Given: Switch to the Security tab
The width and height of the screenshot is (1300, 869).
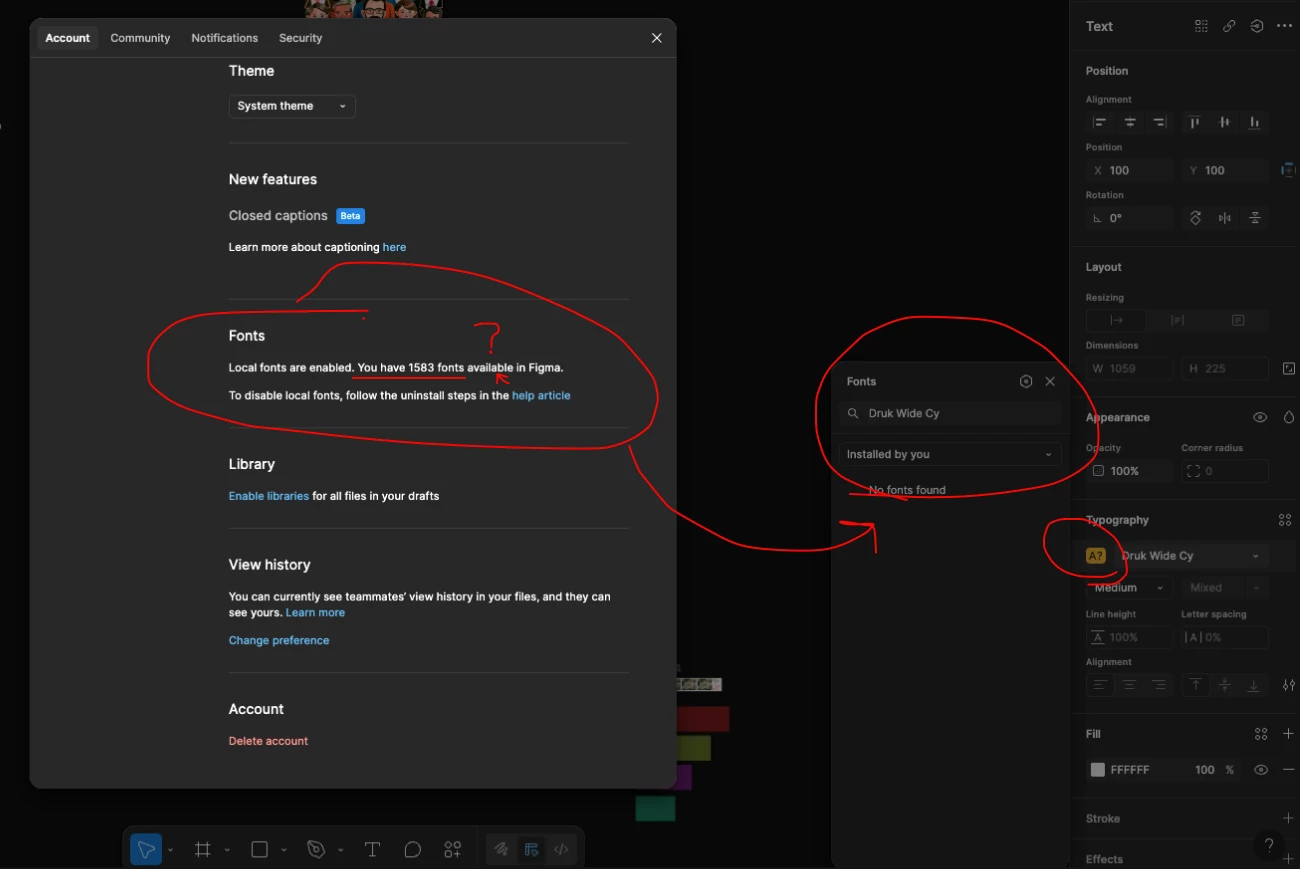Looking at the screenshot, I should (x=301, y=38).
